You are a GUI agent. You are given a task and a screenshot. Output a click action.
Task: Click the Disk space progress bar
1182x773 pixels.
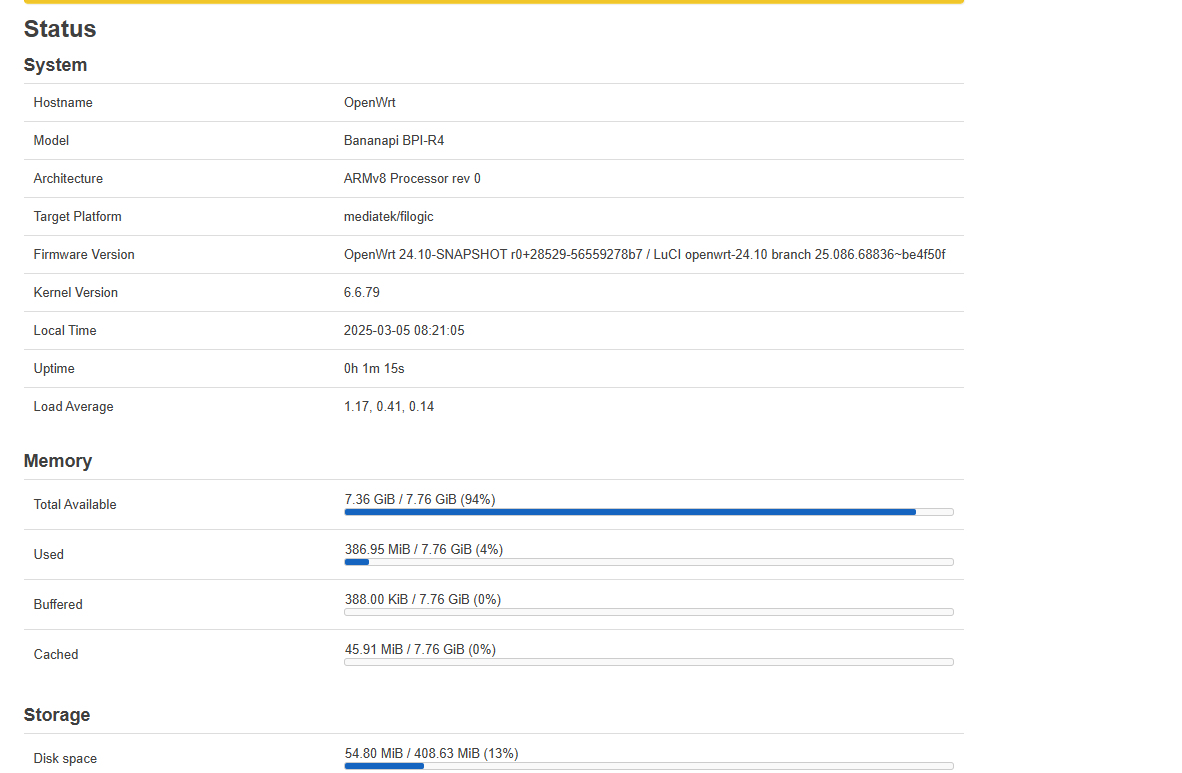[x=649, y=766]
